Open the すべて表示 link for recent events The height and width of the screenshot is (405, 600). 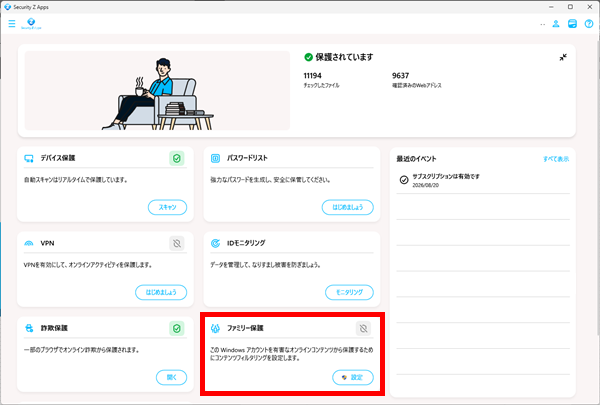click(556, 159)
